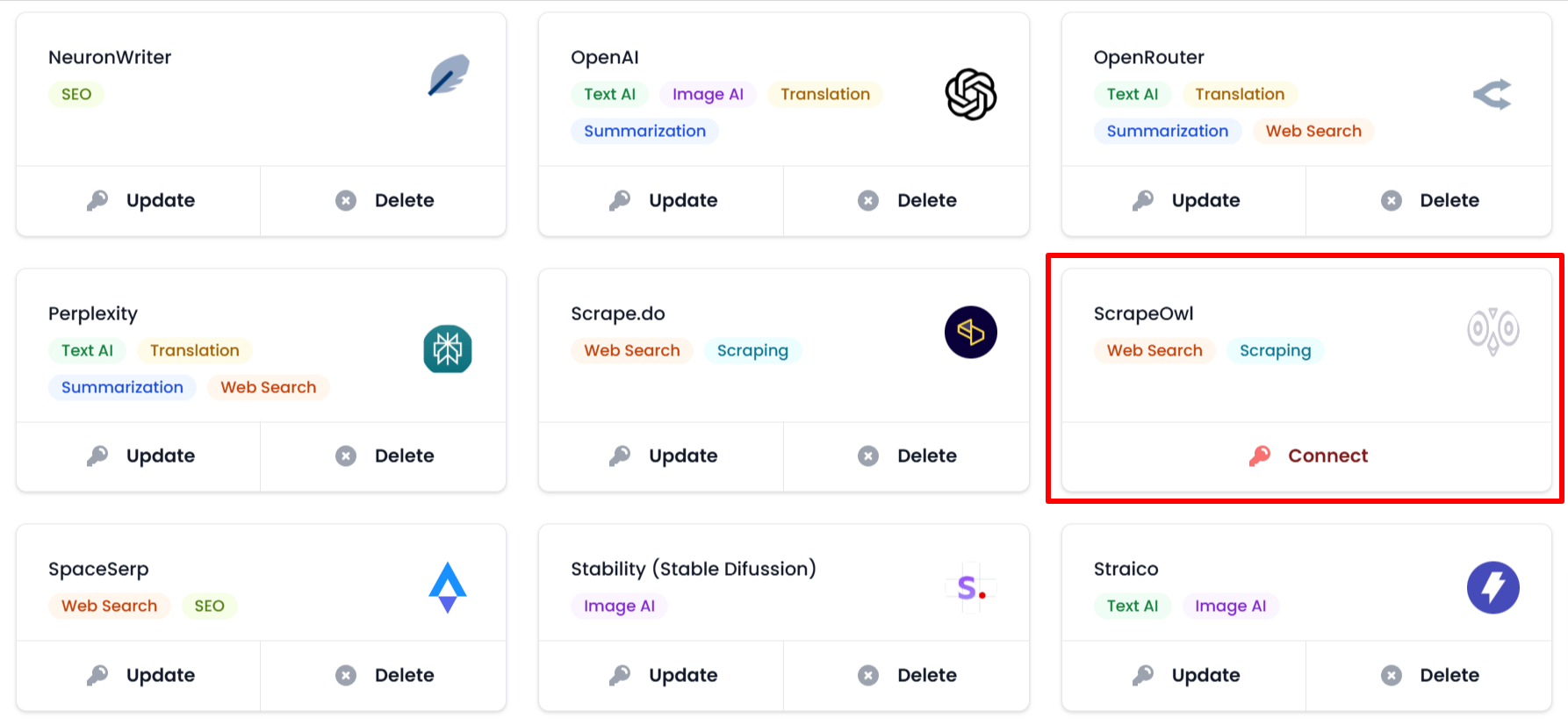Delete the Straico connection

click(x=1429, y=675)
